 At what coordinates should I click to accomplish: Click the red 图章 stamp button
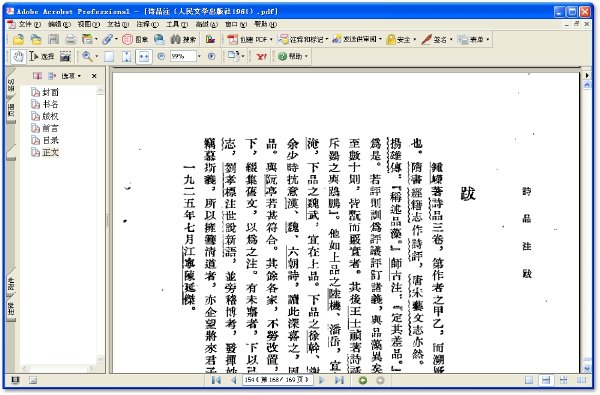(135, 39)
